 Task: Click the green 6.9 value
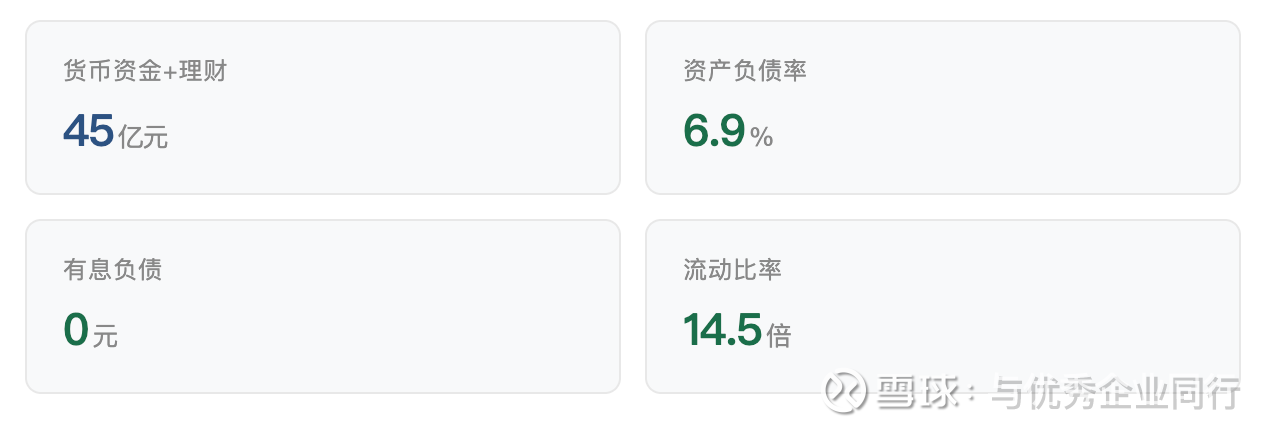tap(714, 131)
